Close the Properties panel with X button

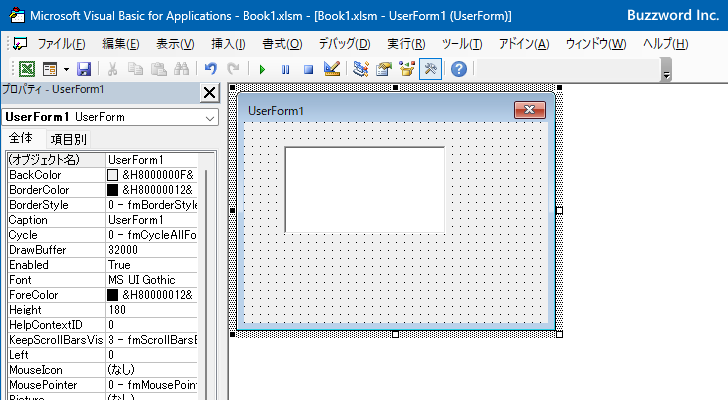[x=209, y=93]
